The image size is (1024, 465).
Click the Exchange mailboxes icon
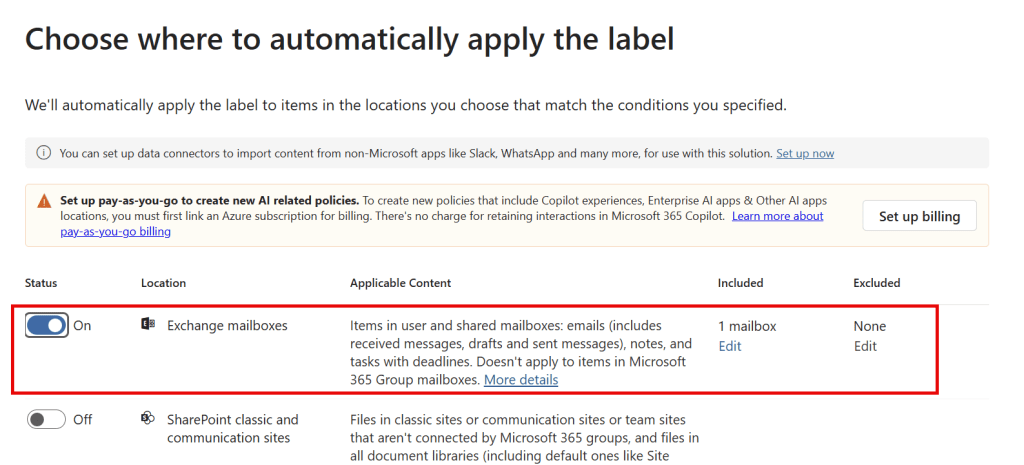point(148,325)
